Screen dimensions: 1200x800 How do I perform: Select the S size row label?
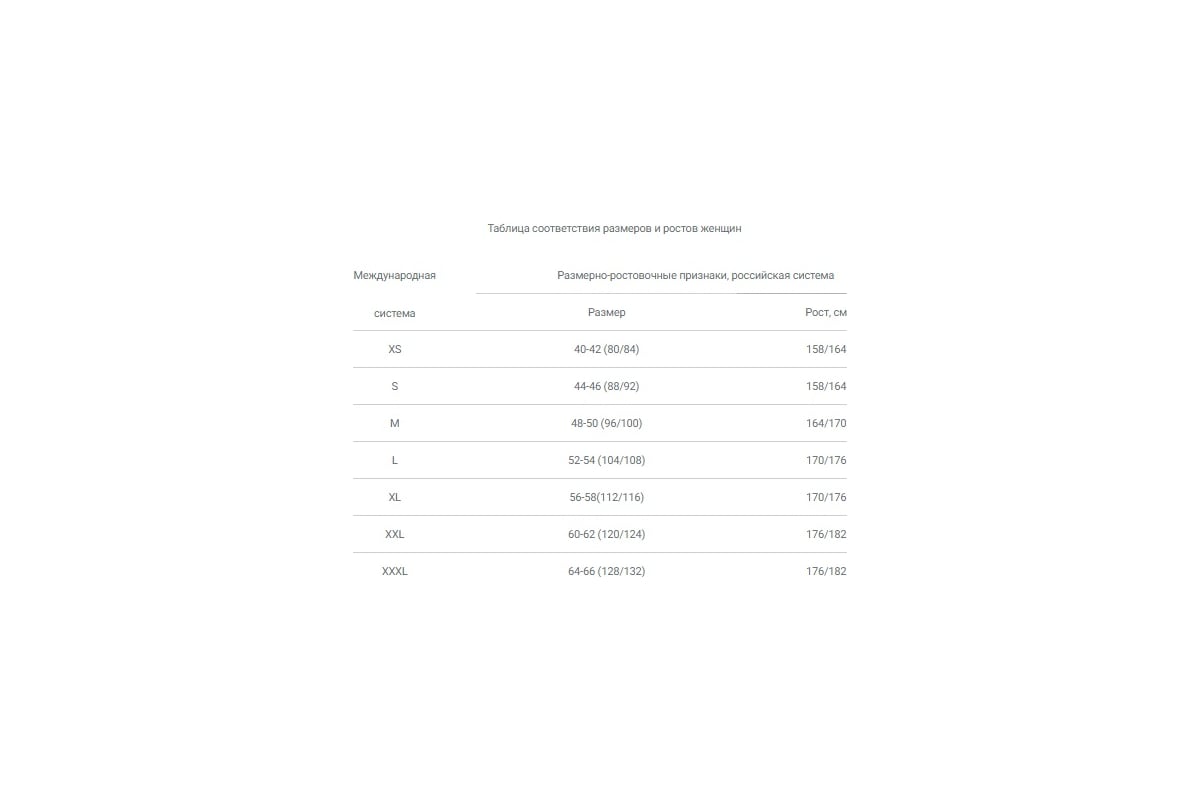394,387
